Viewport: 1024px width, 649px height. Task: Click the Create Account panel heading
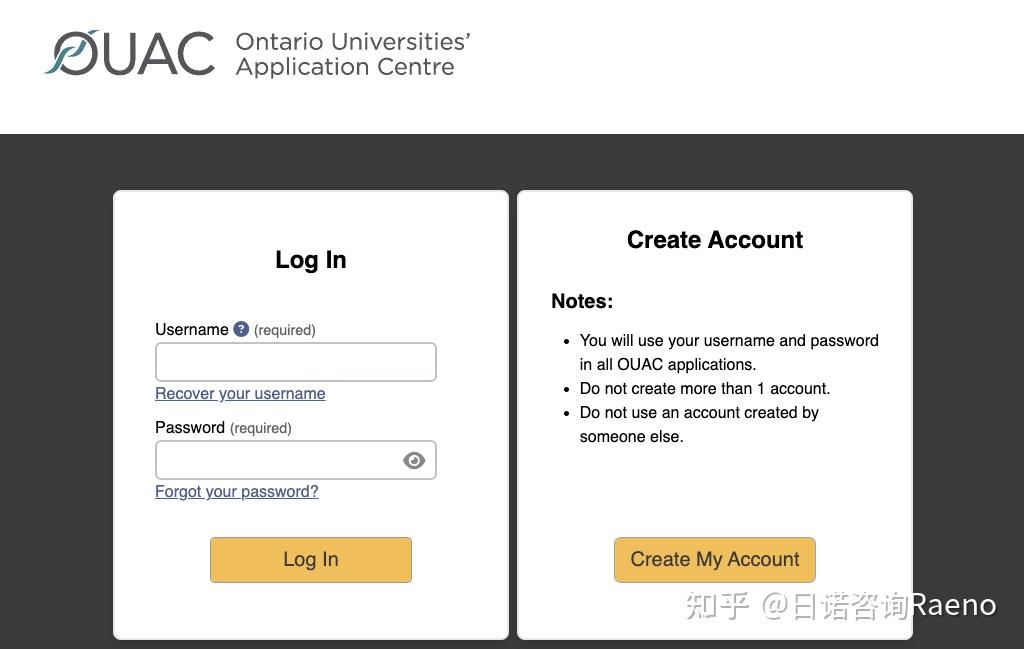point(714,240)
